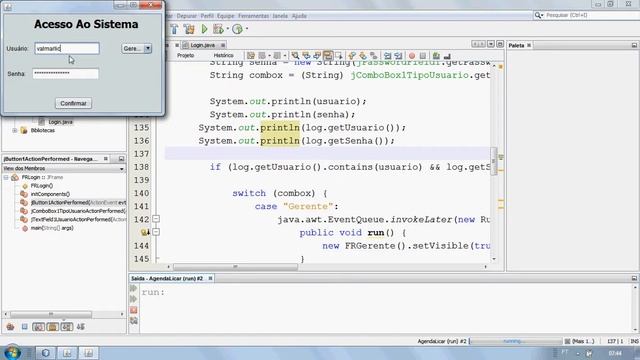Open the Ferramentas menu
The width and height of the screenshot is (640, 360).
click(253, 16)
